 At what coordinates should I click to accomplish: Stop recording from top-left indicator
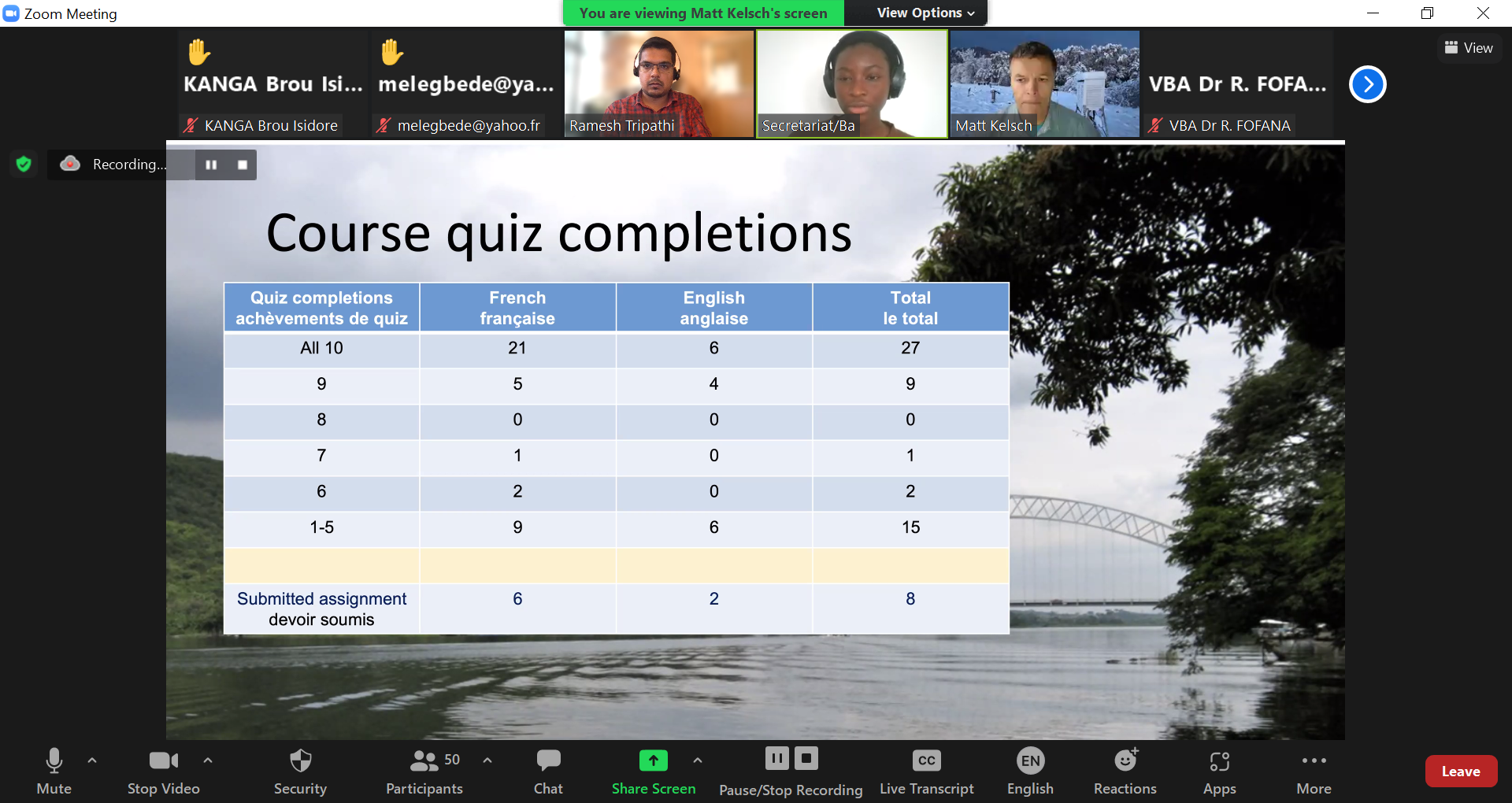[243, 165]
